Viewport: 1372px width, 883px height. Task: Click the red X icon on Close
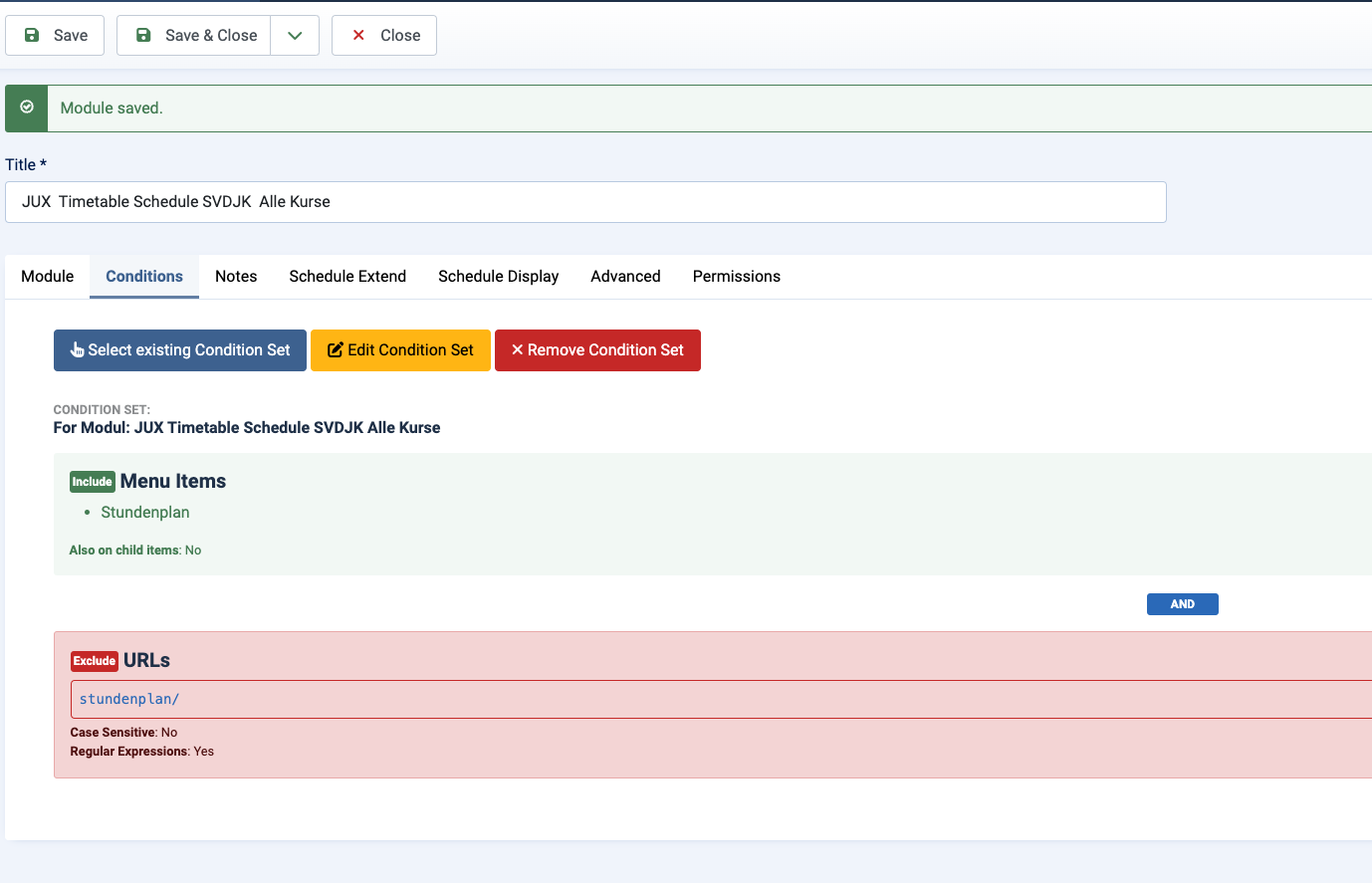click(x=358, y=35)
